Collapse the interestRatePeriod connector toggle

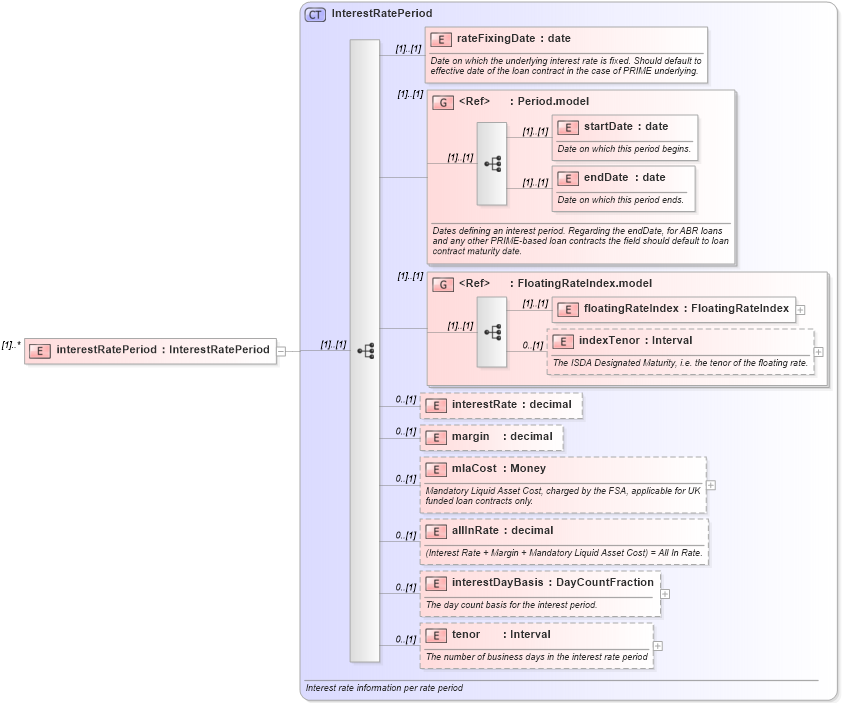point(281,350)
